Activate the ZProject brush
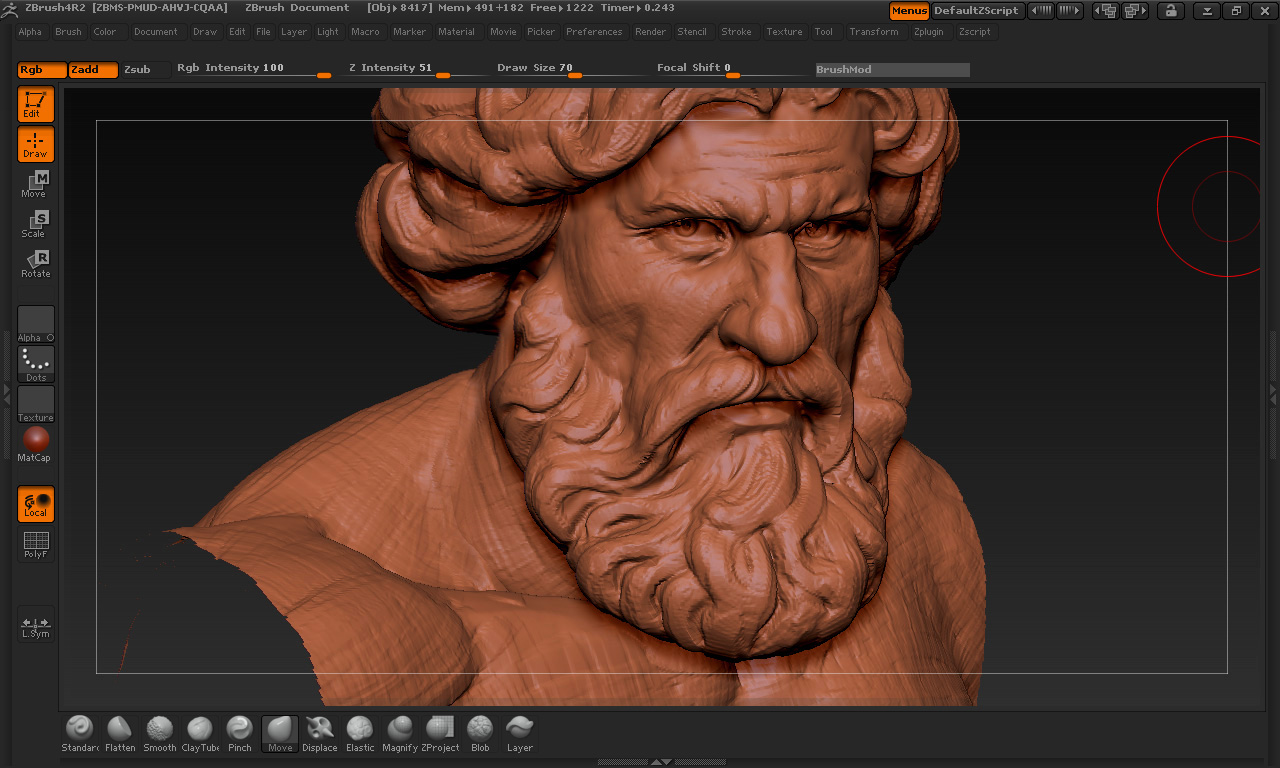Image resolution: width=1280 pixels, height=768 pixels. [x=440, y=733]
